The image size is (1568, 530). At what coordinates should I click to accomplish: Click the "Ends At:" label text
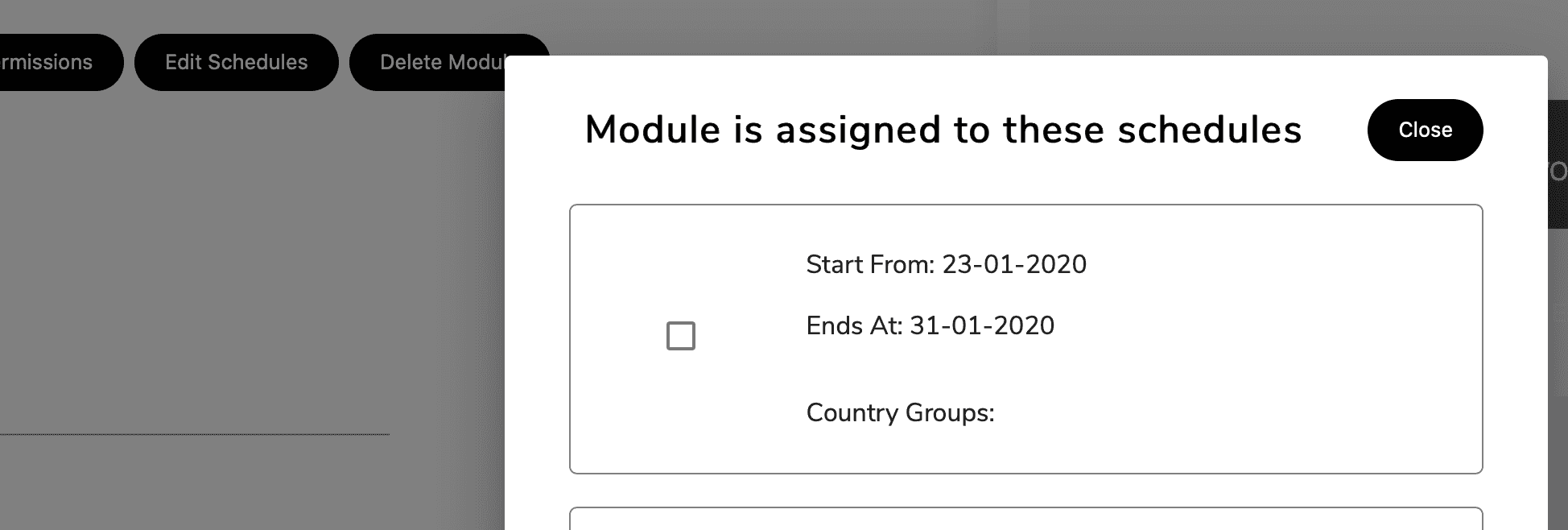click(854, 326)
